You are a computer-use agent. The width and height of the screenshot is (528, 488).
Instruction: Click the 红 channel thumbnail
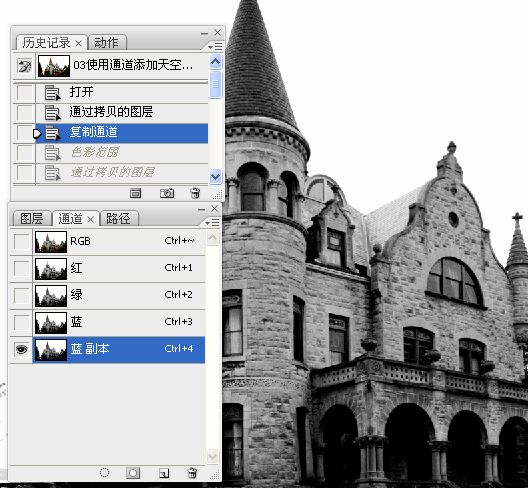[x=51, y=269]
